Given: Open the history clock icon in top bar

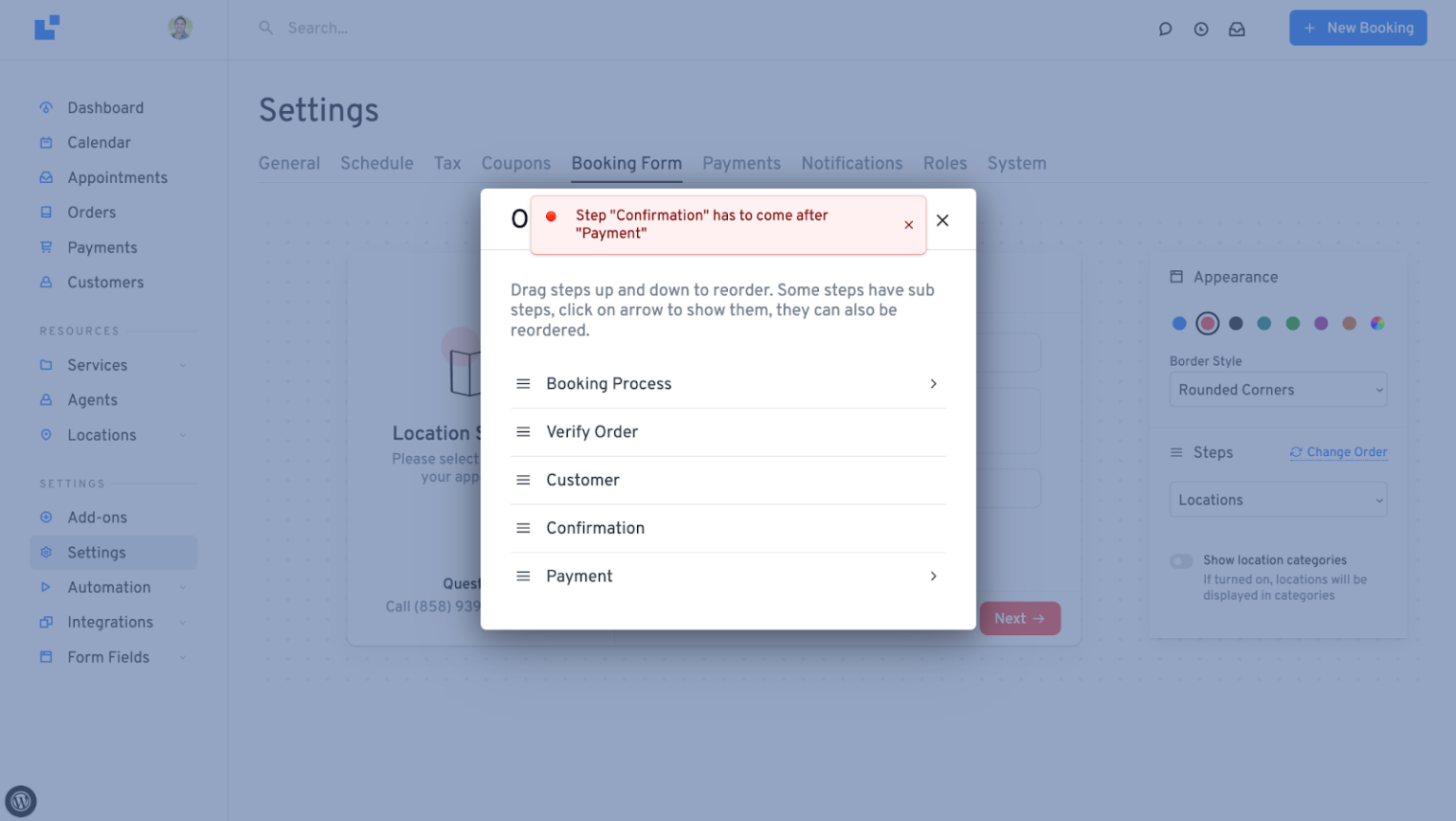Looking at the screenshot, I should tap(1201, 28).
